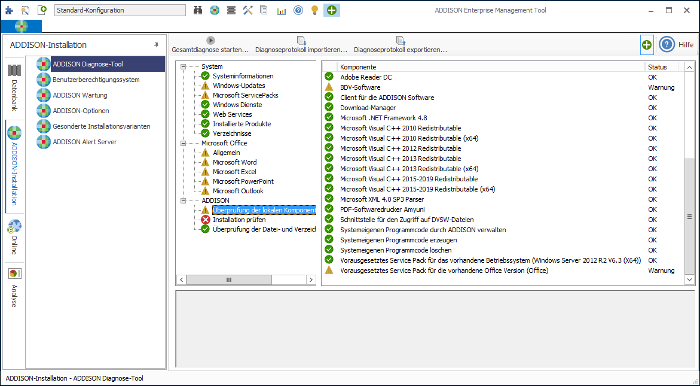
Task: Select Microsoft .NET Framework 4.8 row
Action: click(x=503, y=118)
